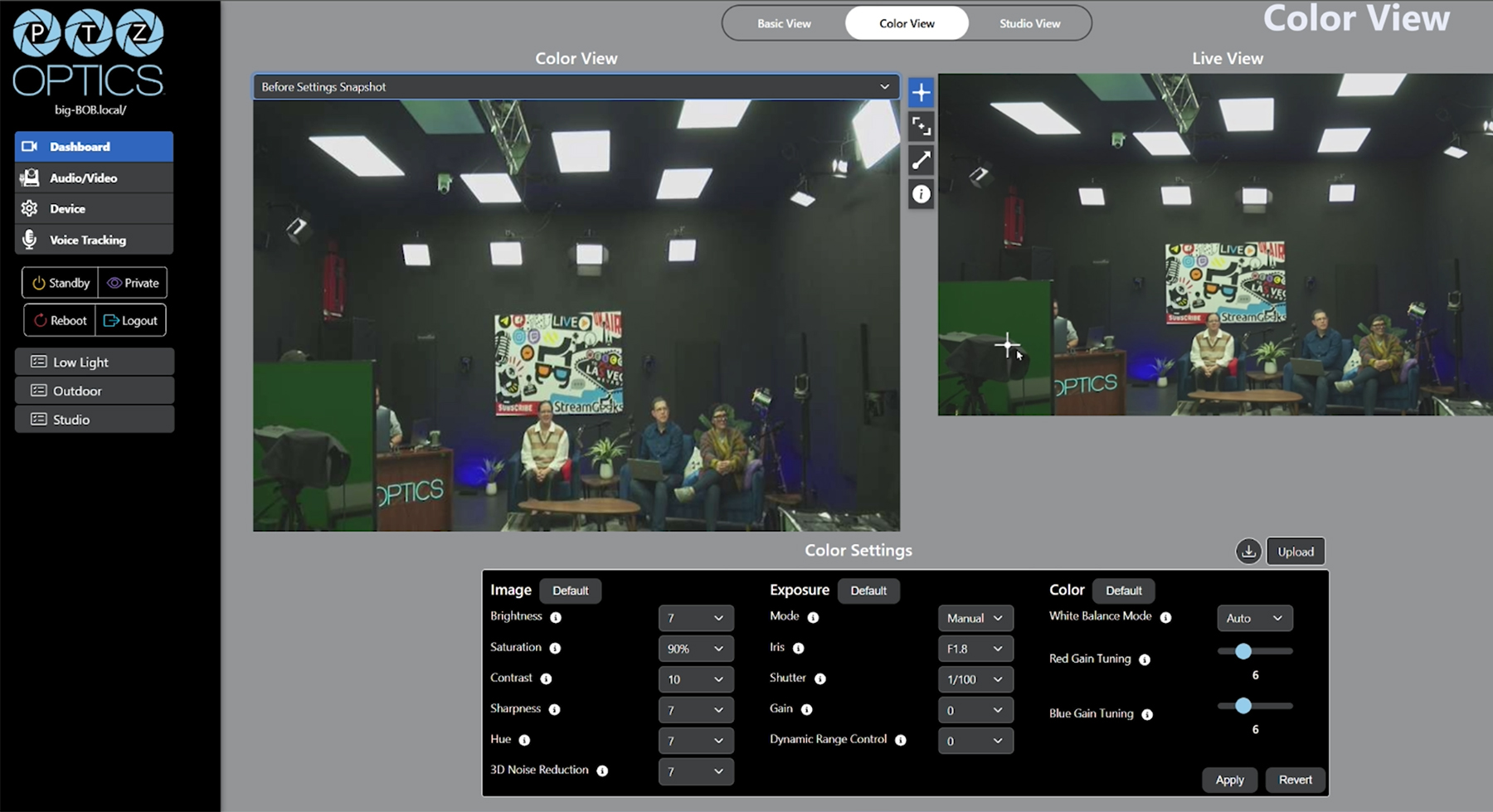Open the Audio/Video page
The width and height of the screenshot is (1493, 812).
[x=94, y=177]
